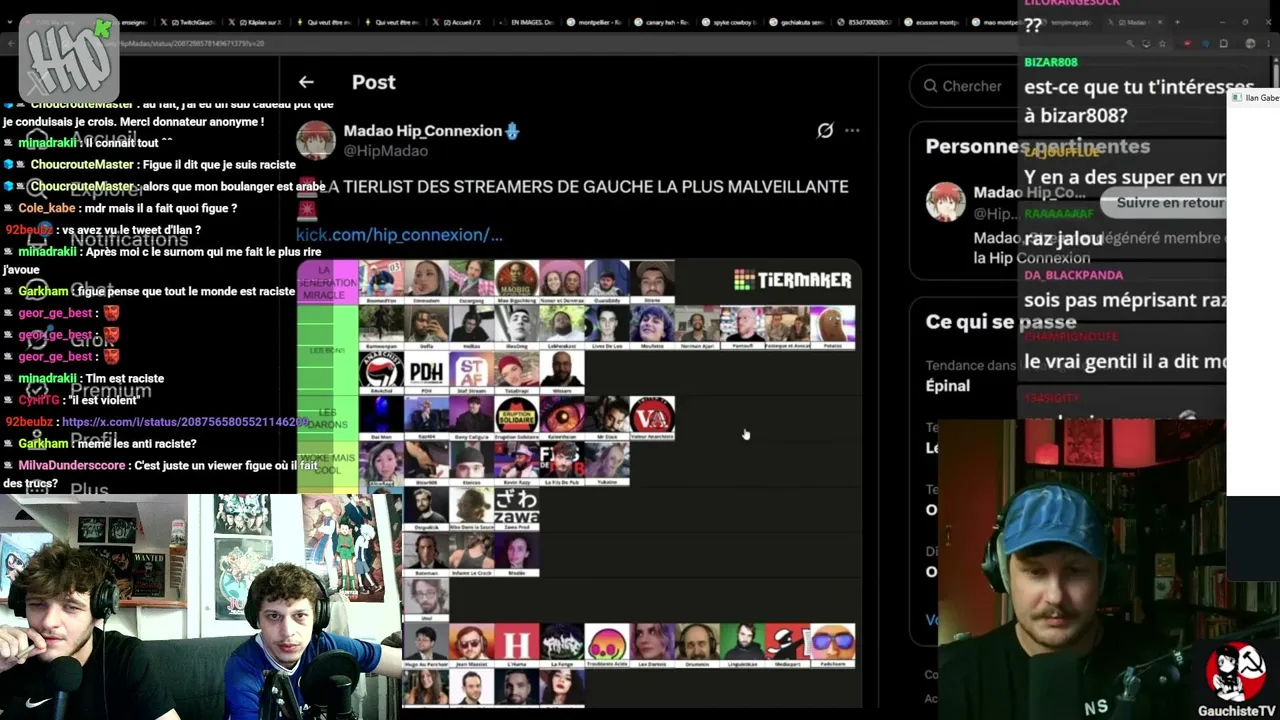Click Madao Hip_Connexion's profile avatar on the post

click(x=316, y=141)
